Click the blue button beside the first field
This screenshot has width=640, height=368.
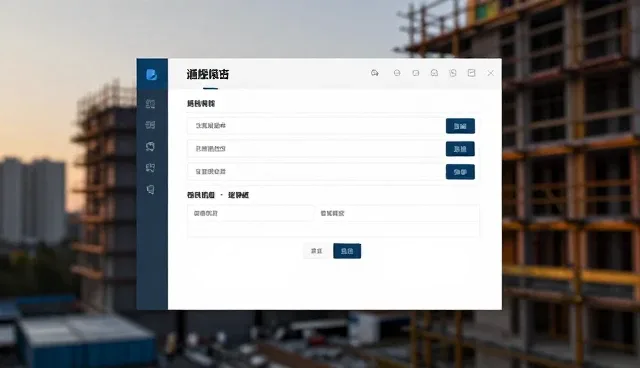tap(460, 126)
